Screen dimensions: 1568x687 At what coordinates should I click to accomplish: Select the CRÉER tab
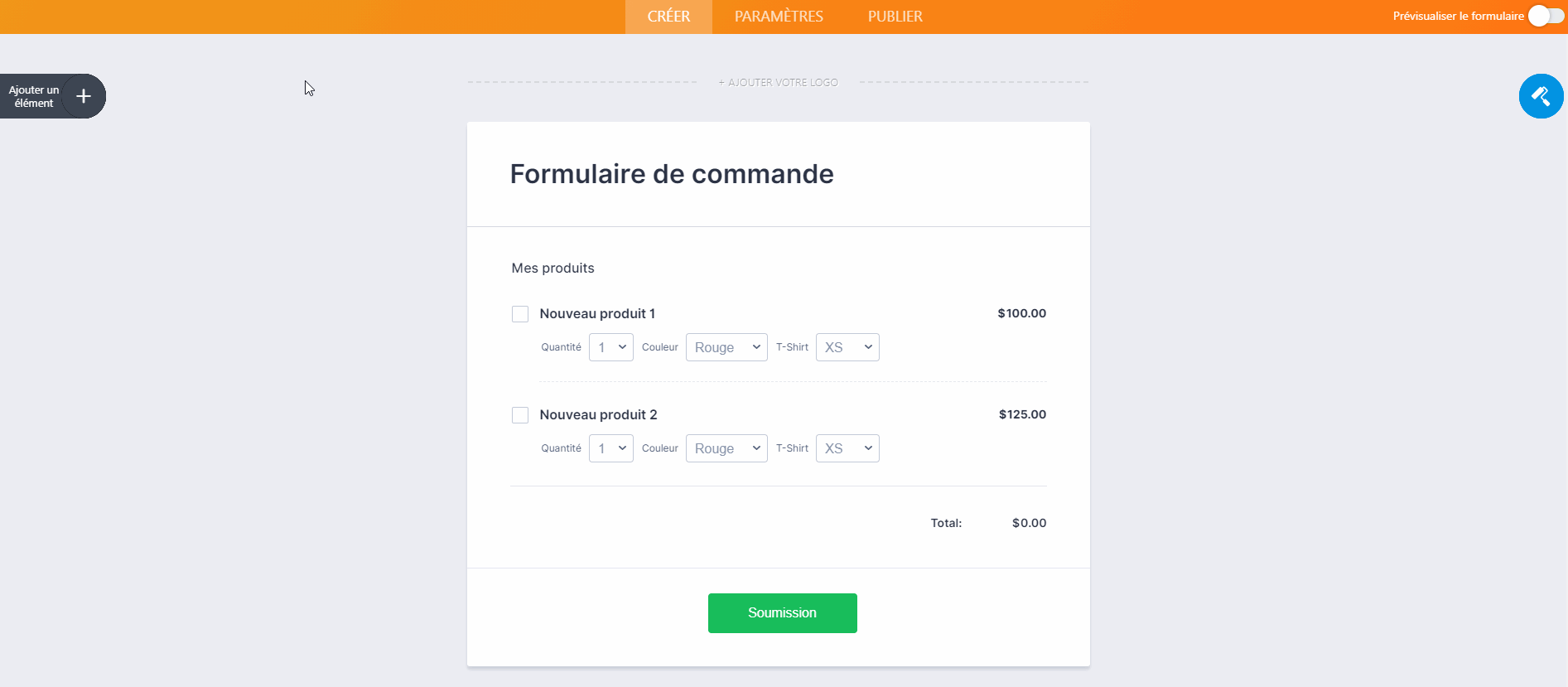668,17
